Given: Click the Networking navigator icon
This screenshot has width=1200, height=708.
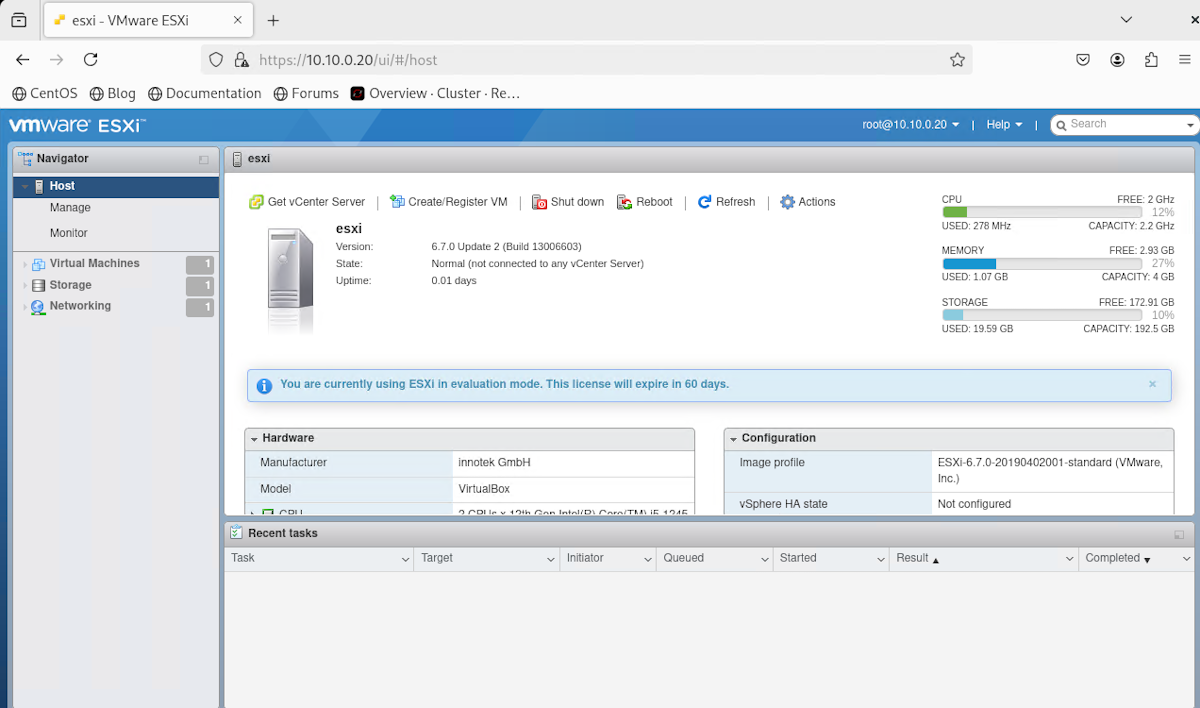Looking at the screenshot, I should coord(38,307).
